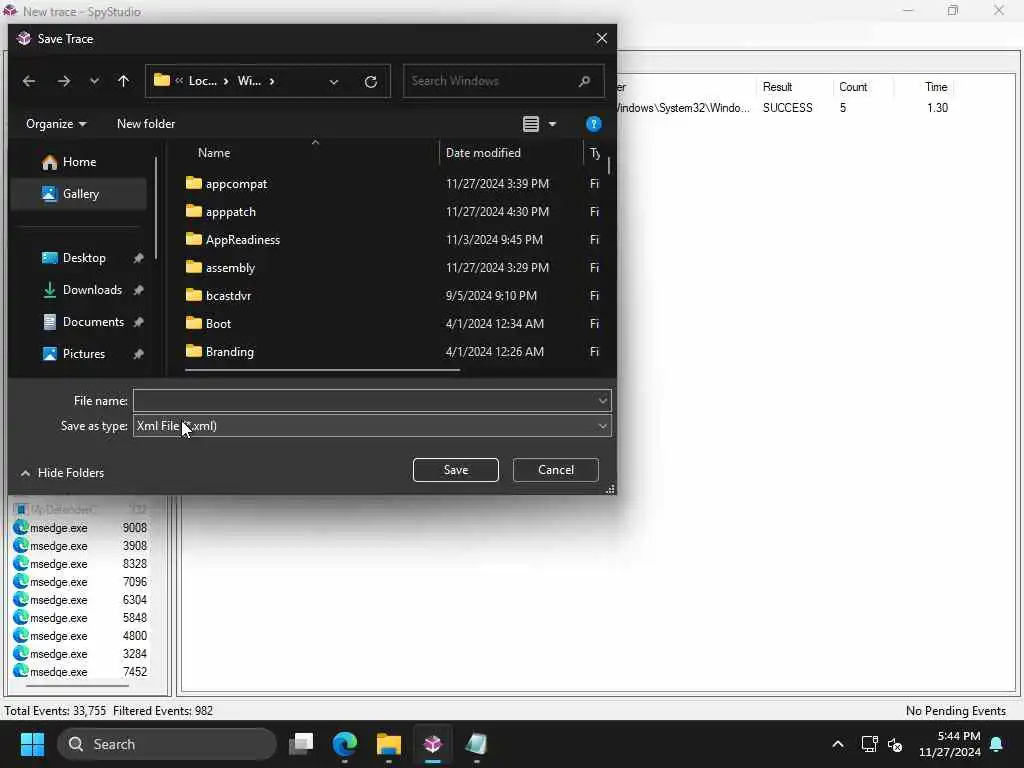Screen dimensions: 1024x768
Task: Select the SUCCESS result row in SpyStudio
Action: (787, 108)
